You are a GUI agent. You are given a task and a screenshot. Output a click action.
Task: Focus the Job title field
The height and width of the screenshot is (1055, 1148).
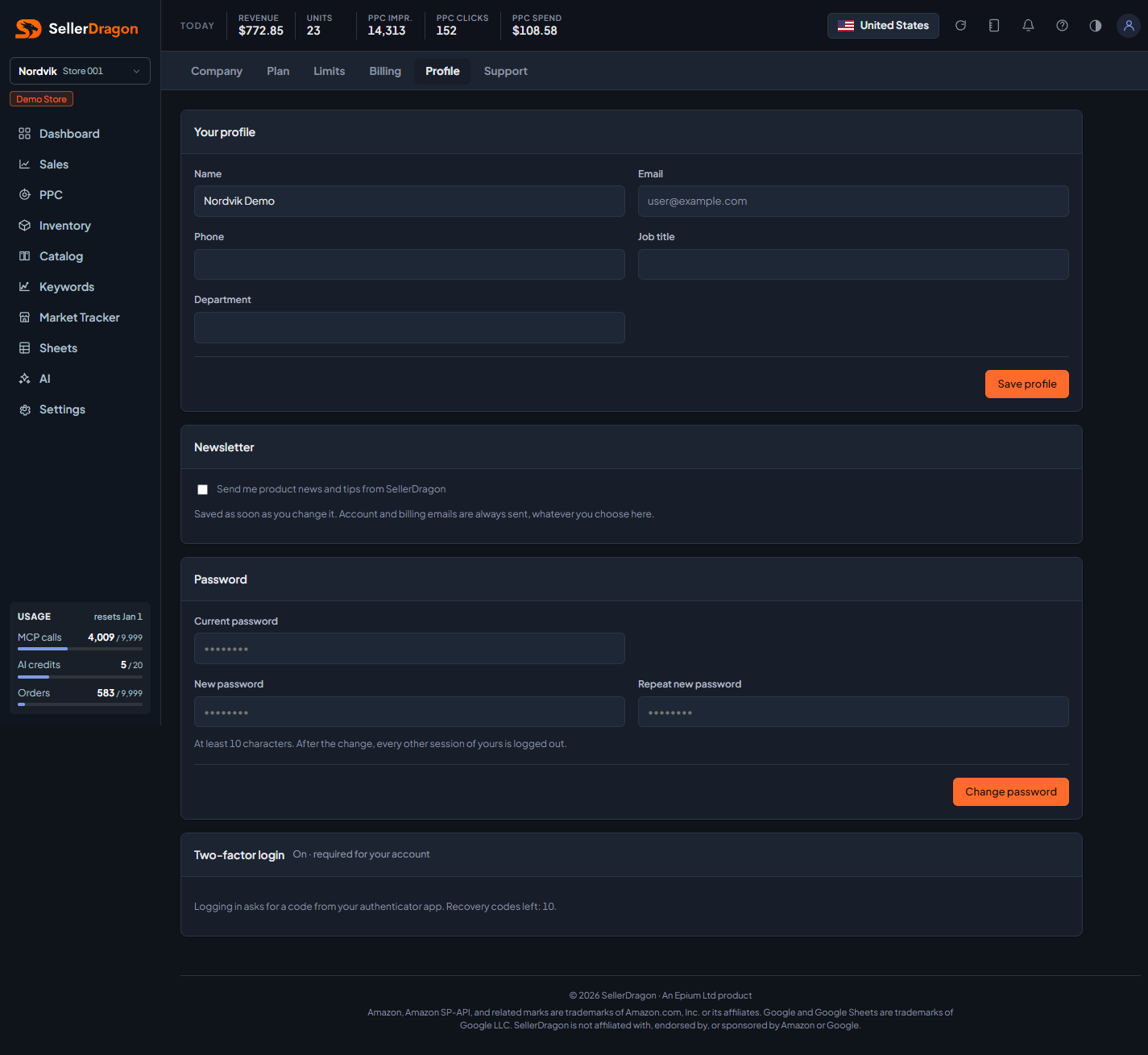coord(853,264)
